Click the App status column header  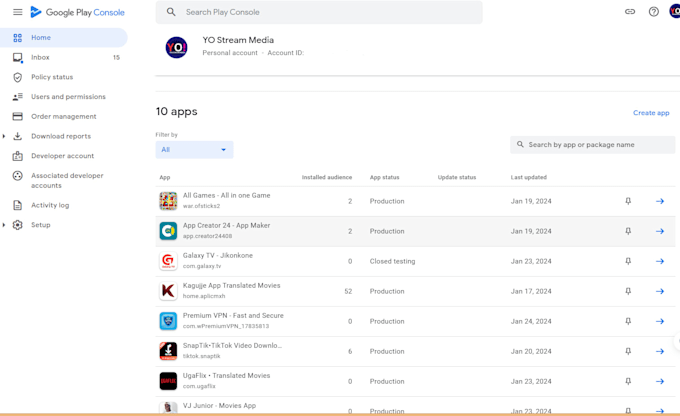384,177
